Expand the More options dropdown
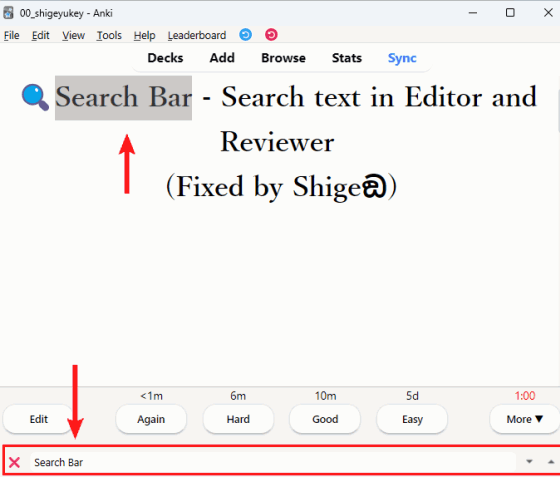Image resolution: width=560 pixels, height=477 pixels. tap(525, 419)
